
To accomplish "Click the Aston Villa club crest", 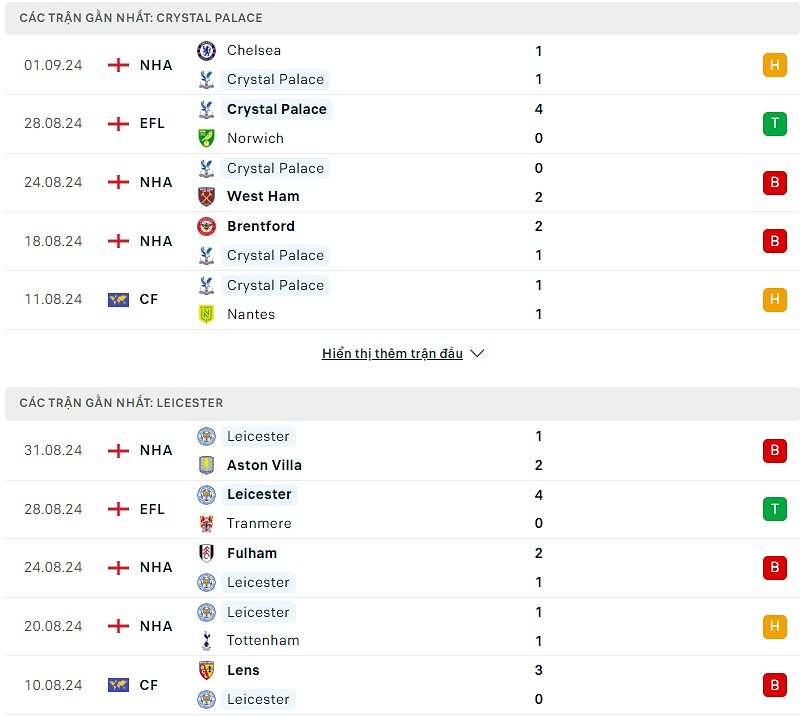I will [x=206, y=465].
